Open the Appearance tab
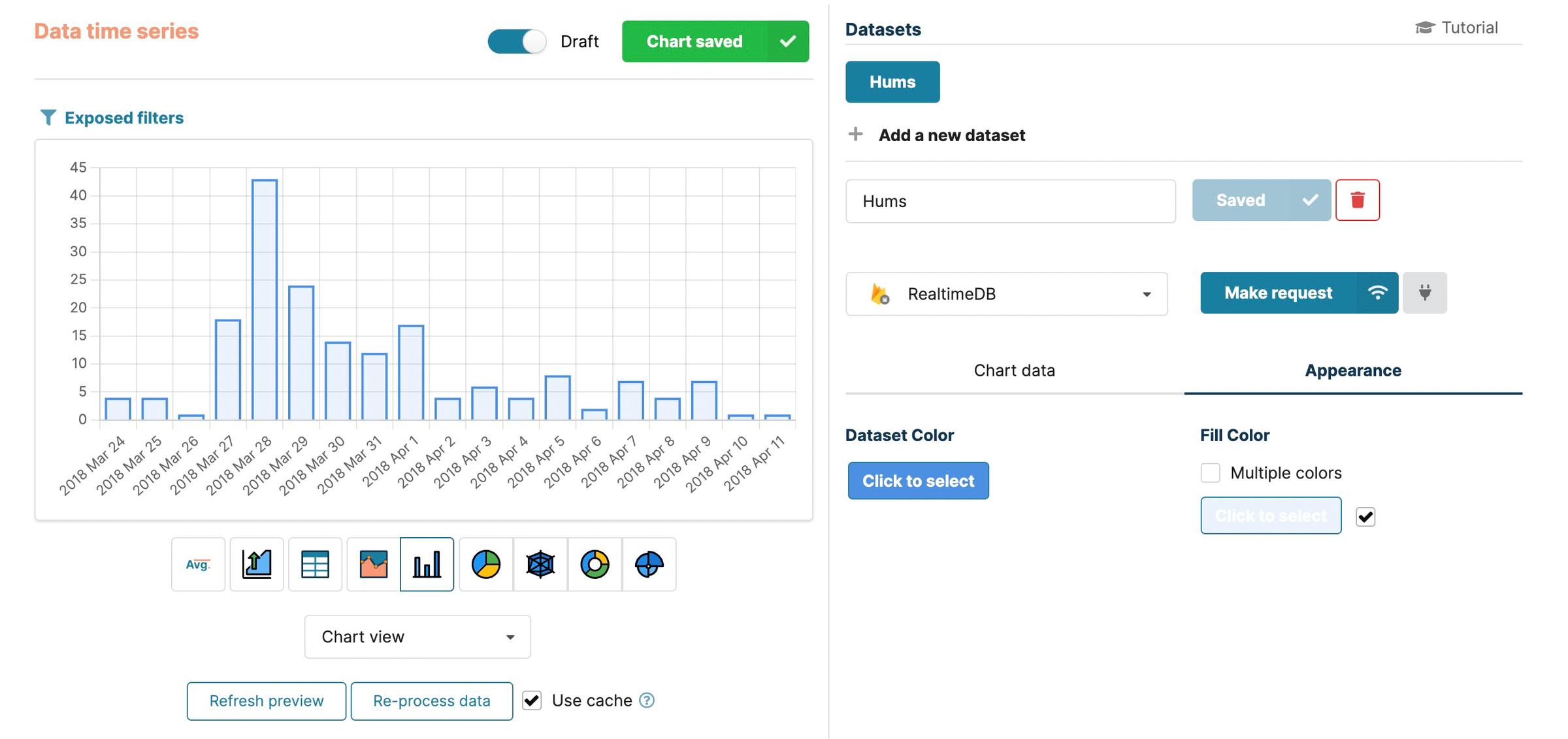1568x739 pixels. tap(1352, 370)
